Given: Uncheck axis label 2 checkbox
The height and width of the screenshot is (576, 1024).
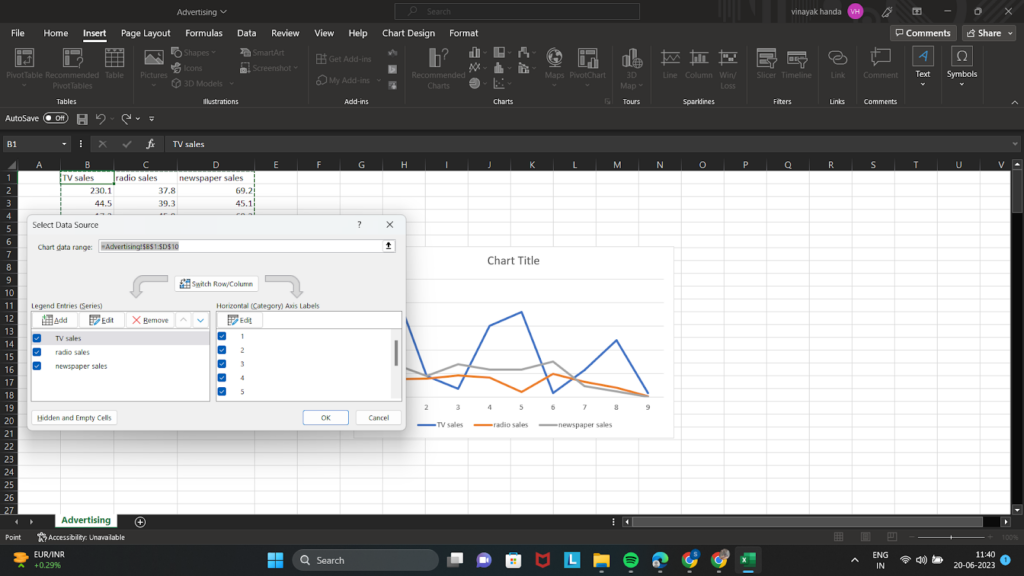Looking at the screenshot, I should (x=222, y=350).
